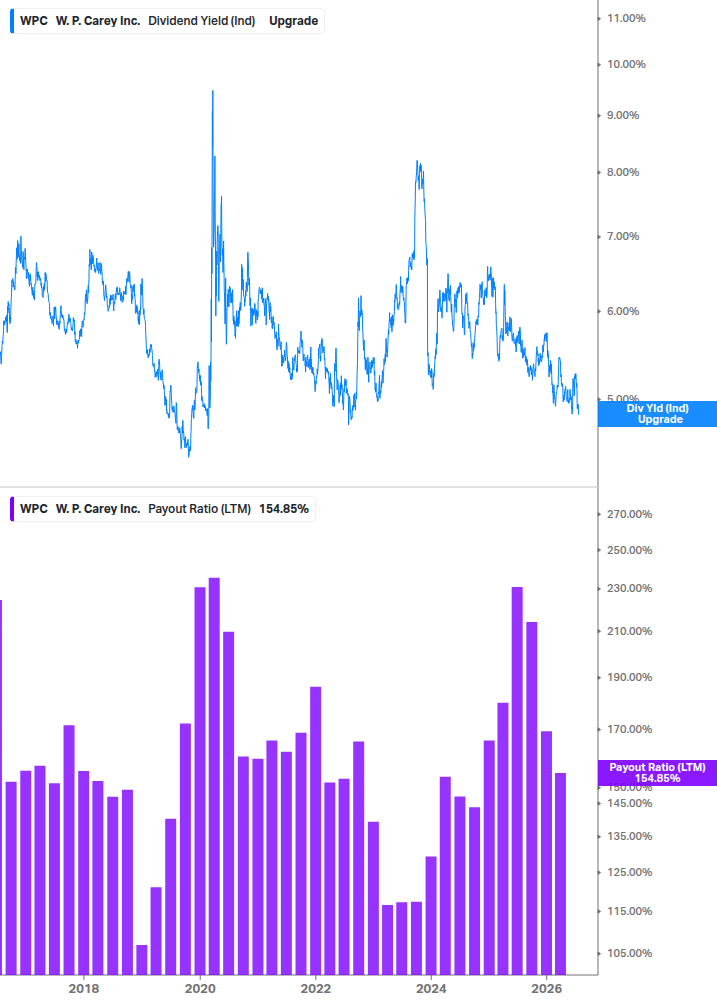This screenshot has width=717, height=1005.
Task: Click the Dividend Yield (Ind) metric label
Action: pyautogui.click(x=202, y=21)
